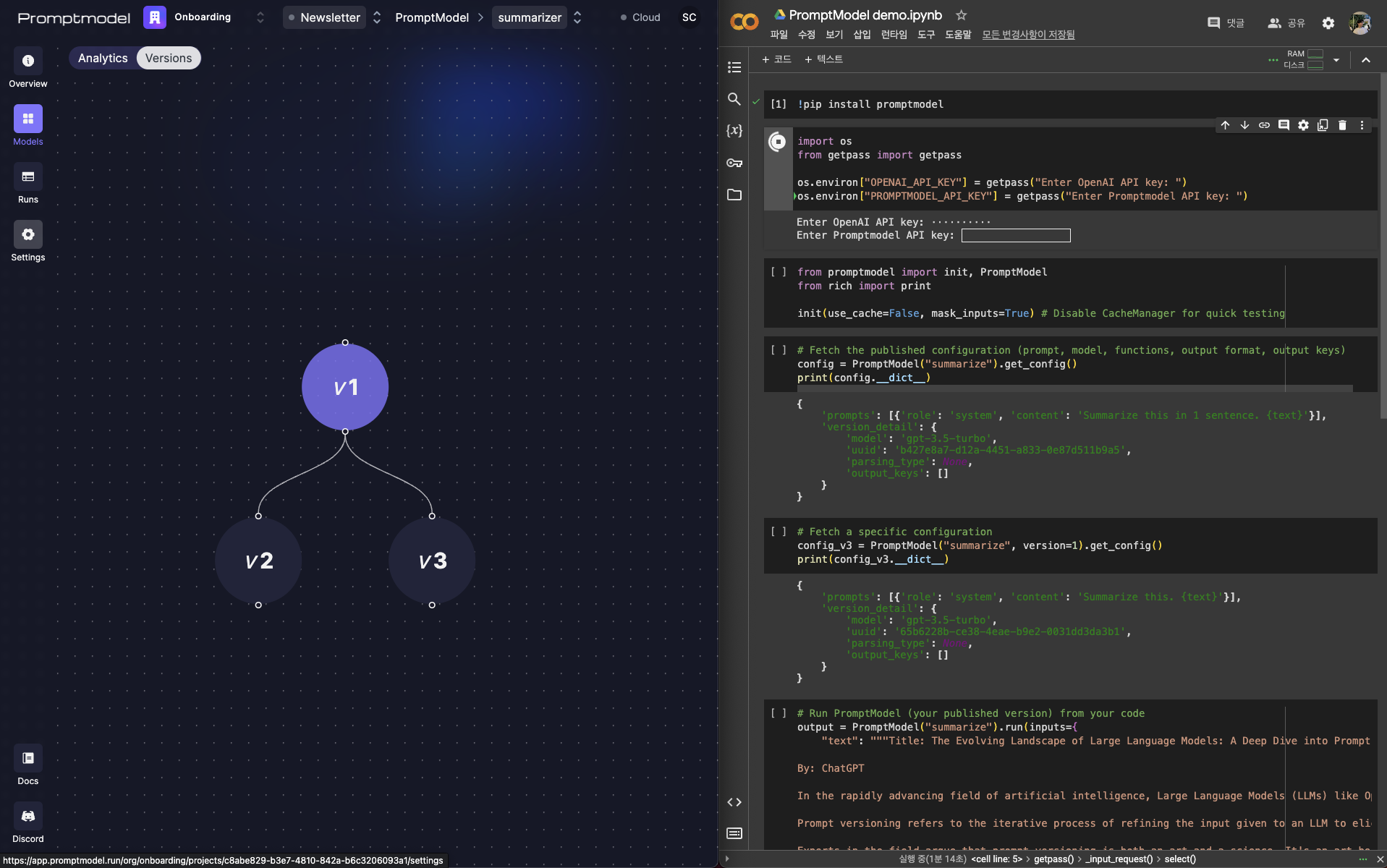The image size is (1387, 868).
Task: Delete the selected cell with trash icon
Action: coord(1342,125)
